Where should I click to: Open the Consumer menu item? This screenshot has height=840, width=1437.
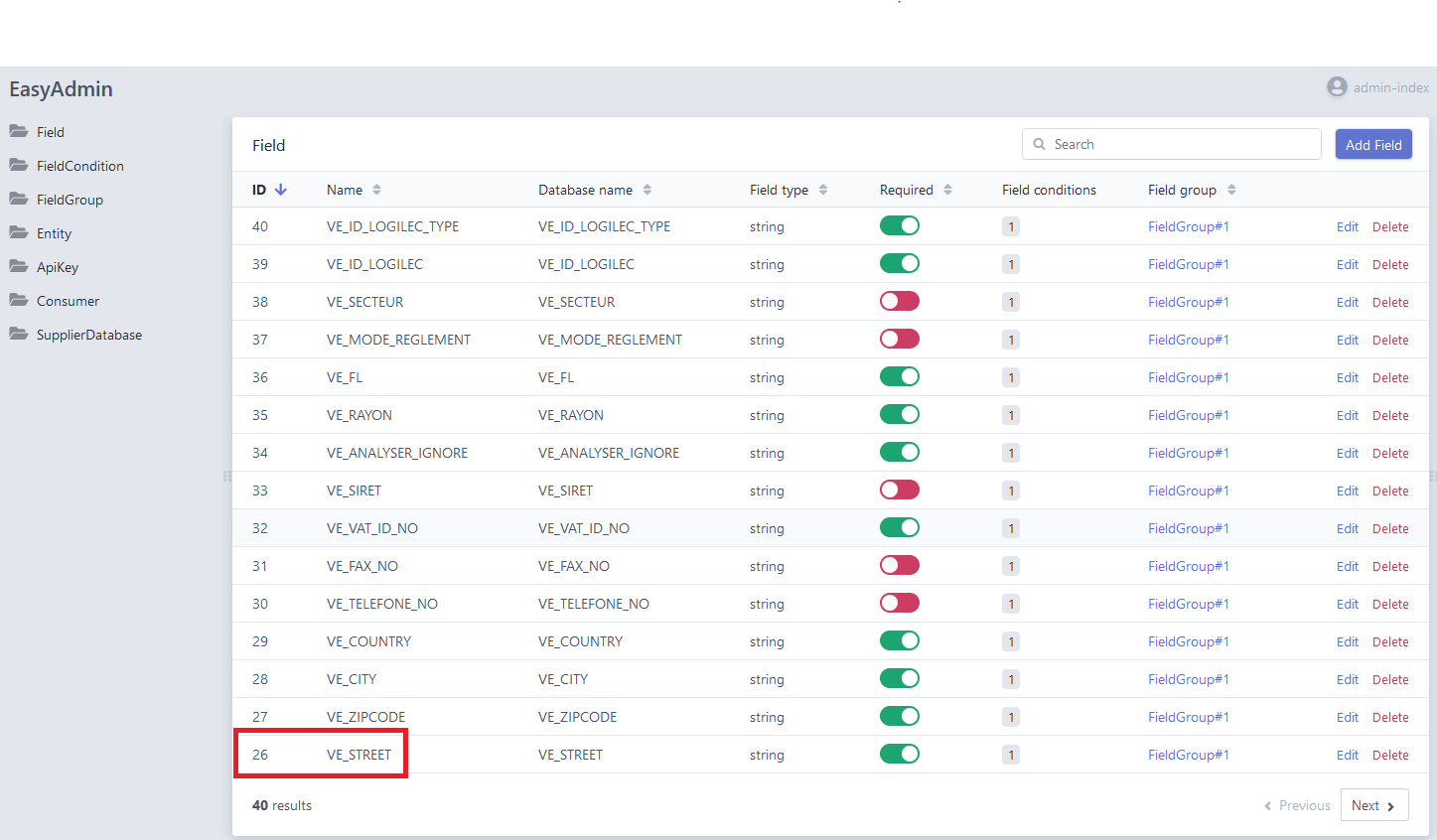68,301
